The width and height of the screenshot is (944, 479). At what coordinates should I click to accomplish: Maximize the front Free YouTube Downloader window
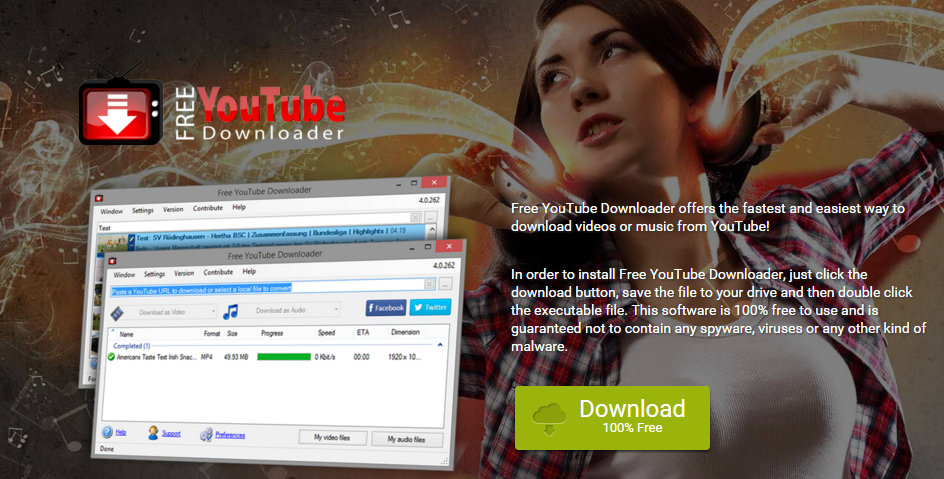pos(427,247)
